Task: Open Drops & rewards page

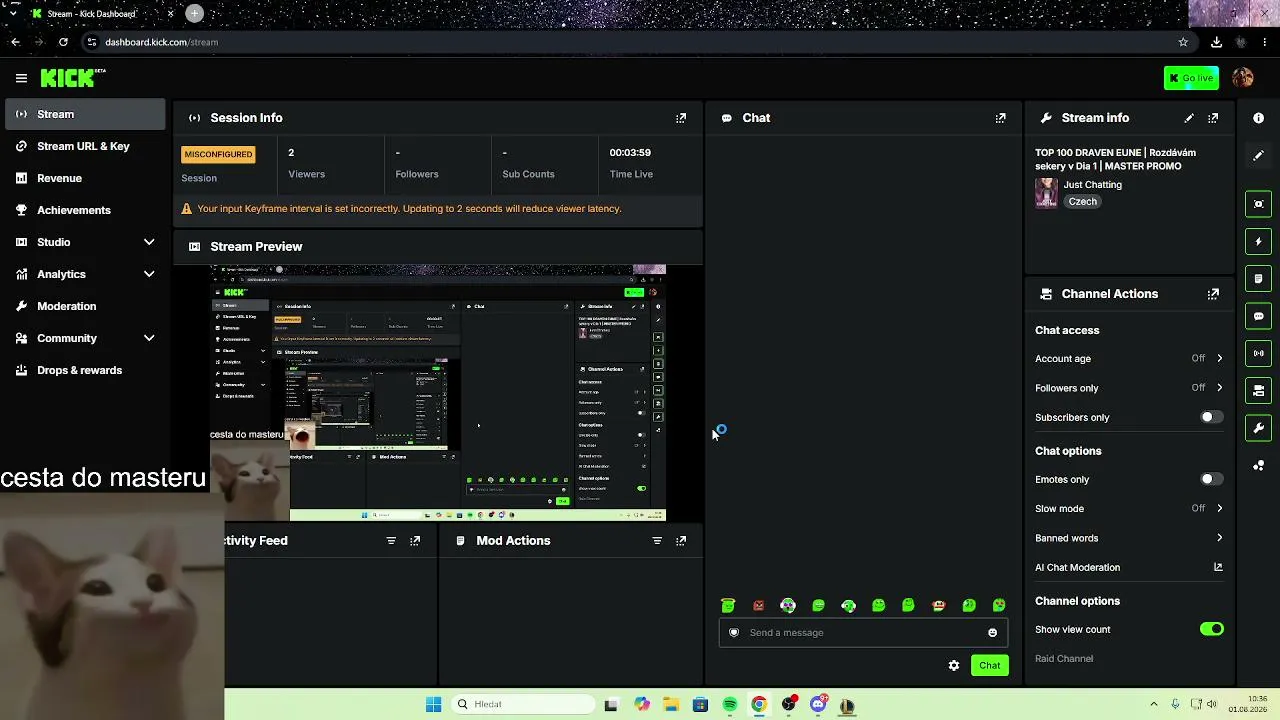Action: [85, 370]
